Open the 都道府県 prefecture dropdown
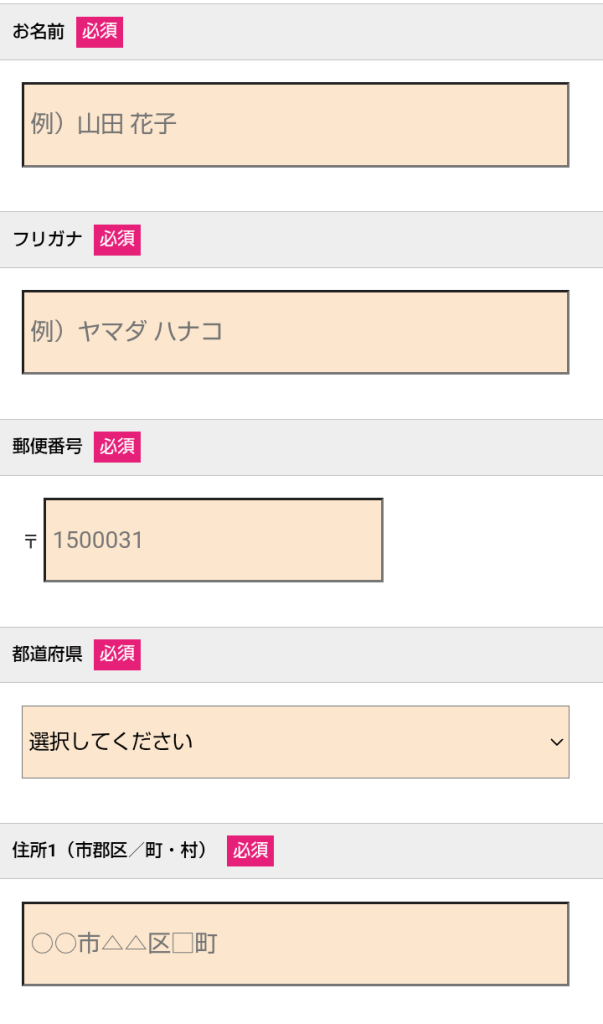This screenshot has height=1024, width=603. tap(295, 742)
